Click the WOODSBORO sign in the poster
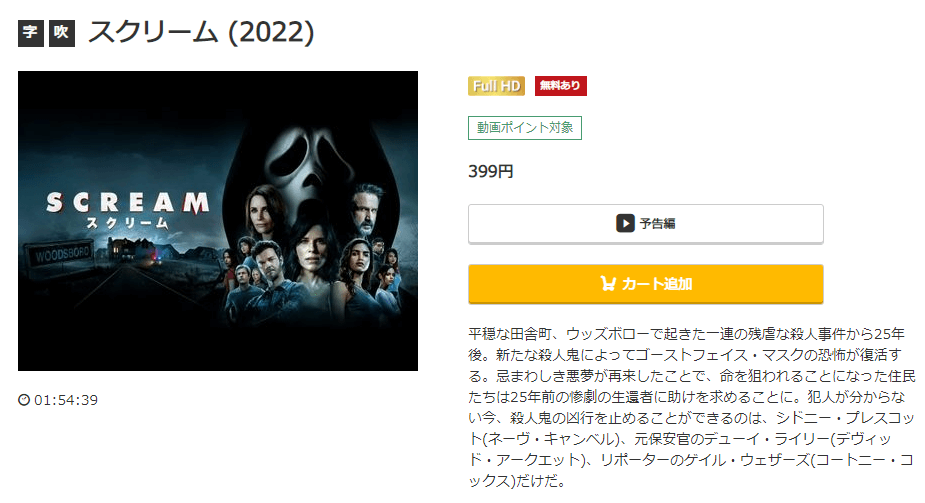This screenshot has height=503, width=925. point(62,255)
